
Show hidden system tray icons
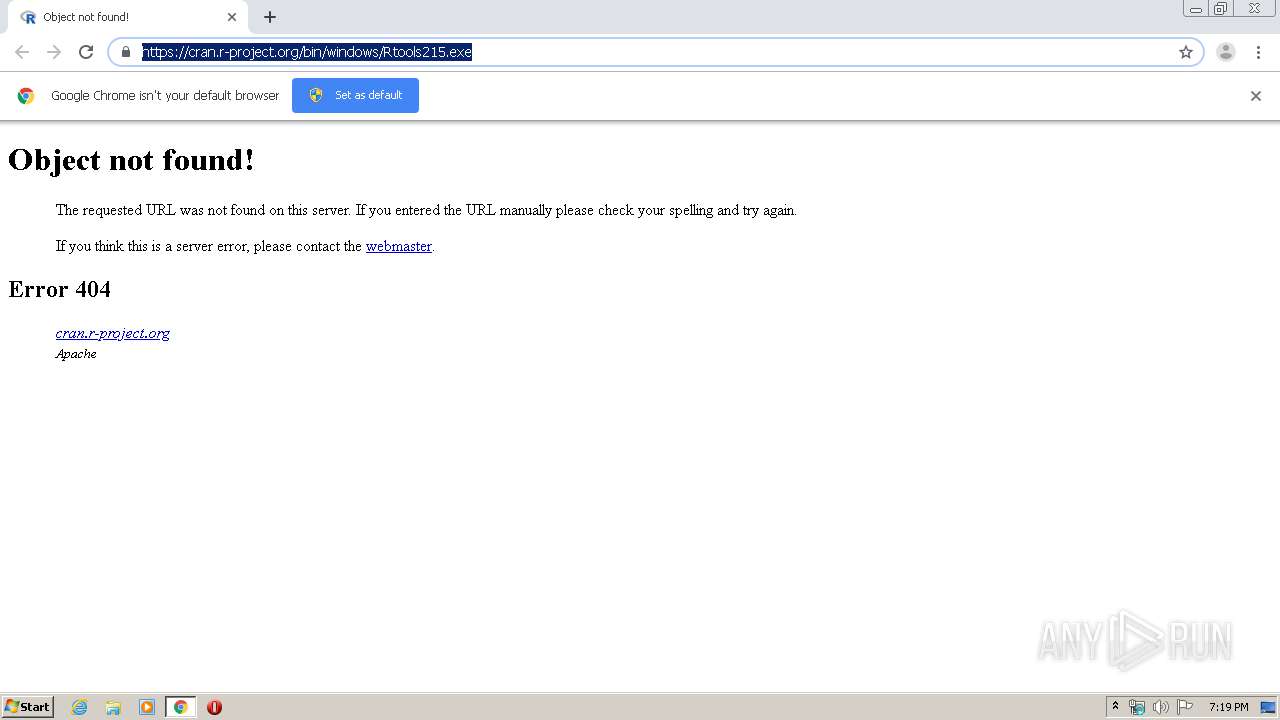pyautogui.click(x=1115, y=707)
